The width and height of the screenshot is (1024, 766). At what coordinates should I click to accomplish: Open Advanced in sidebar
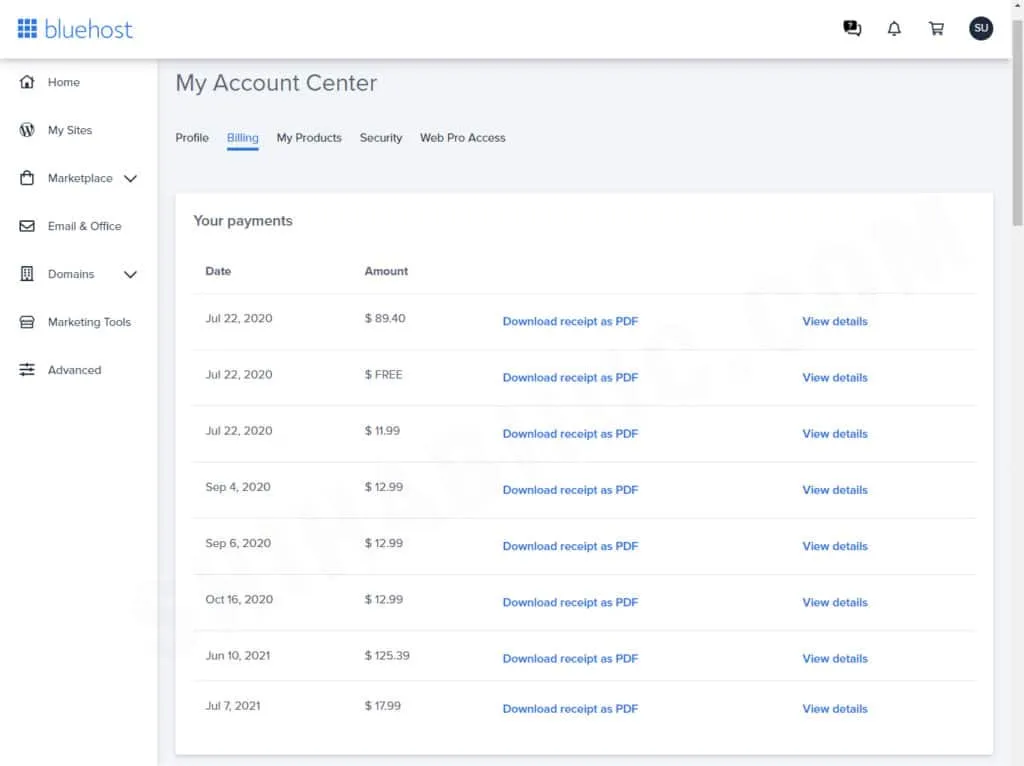tap(74, 370)
